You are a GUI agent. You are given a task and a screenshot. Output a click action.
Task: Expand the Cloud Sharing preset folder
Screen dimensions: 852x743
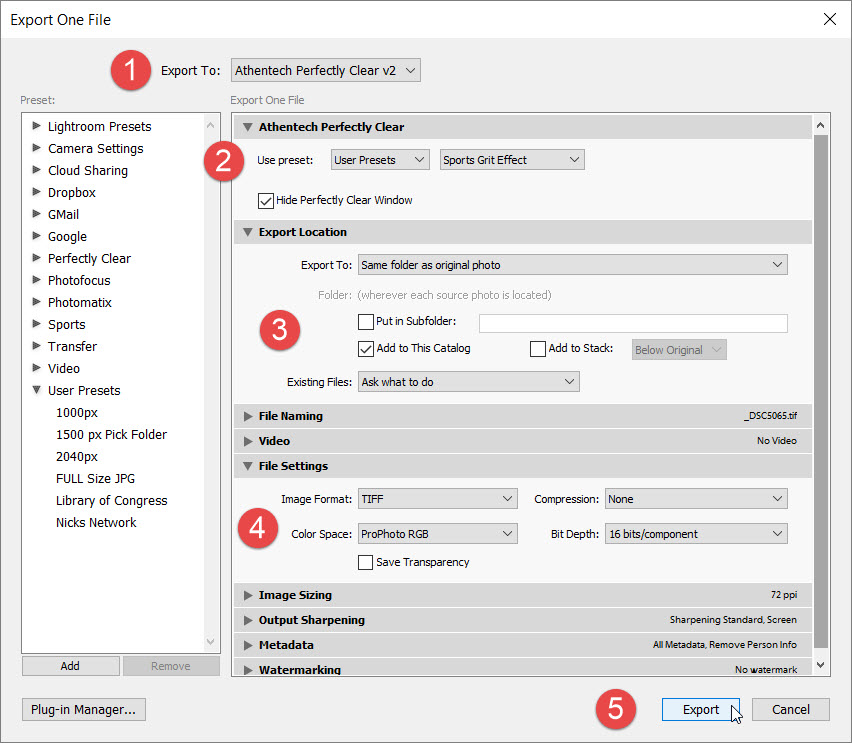(x=36, y=170)
